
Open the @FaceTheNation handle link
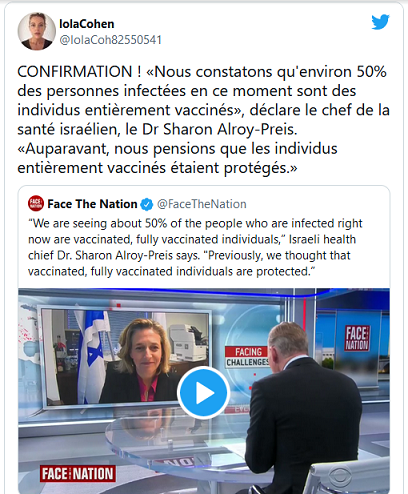pos(202,204)
